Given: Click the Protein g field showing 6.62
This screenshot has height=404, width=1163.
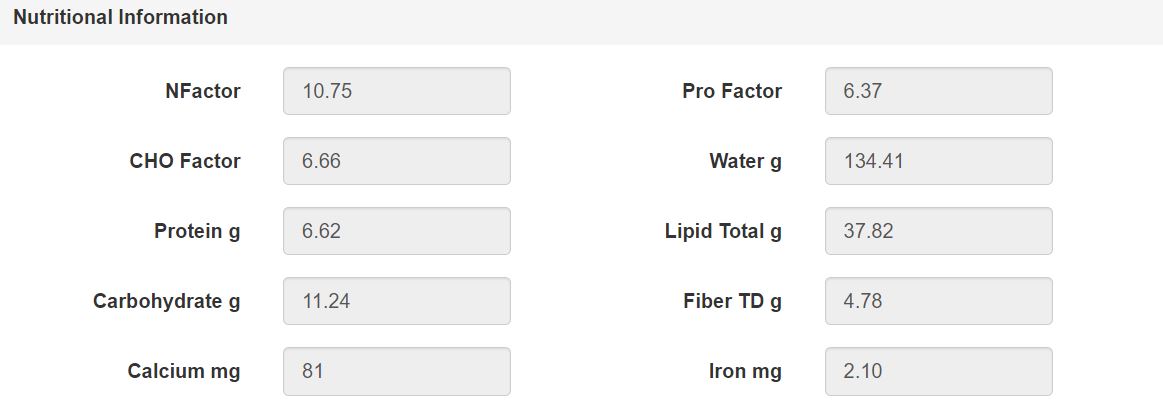Looking at the screenshot, I should 397,231.
